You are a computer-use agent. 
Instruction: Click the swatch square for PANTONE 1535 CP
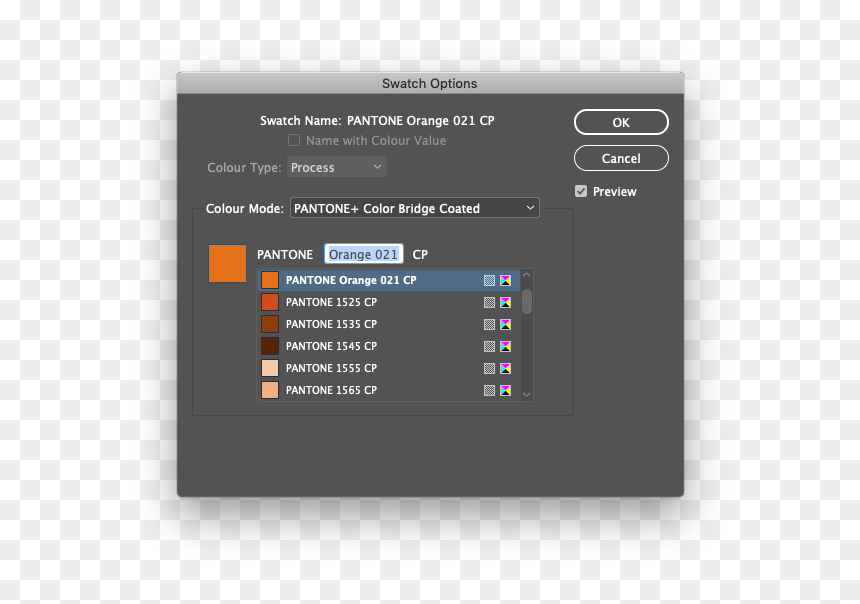[x=270, y=324]
